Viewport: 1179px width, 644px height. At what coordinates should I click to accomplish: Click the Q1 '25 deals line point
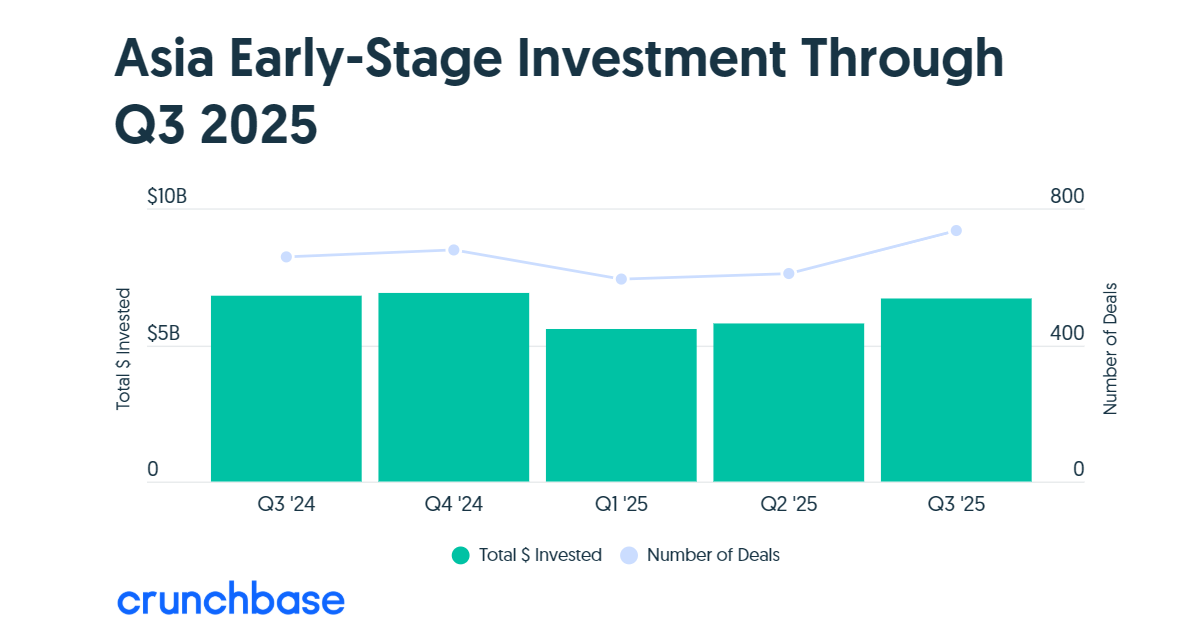(x=621, y=279)
